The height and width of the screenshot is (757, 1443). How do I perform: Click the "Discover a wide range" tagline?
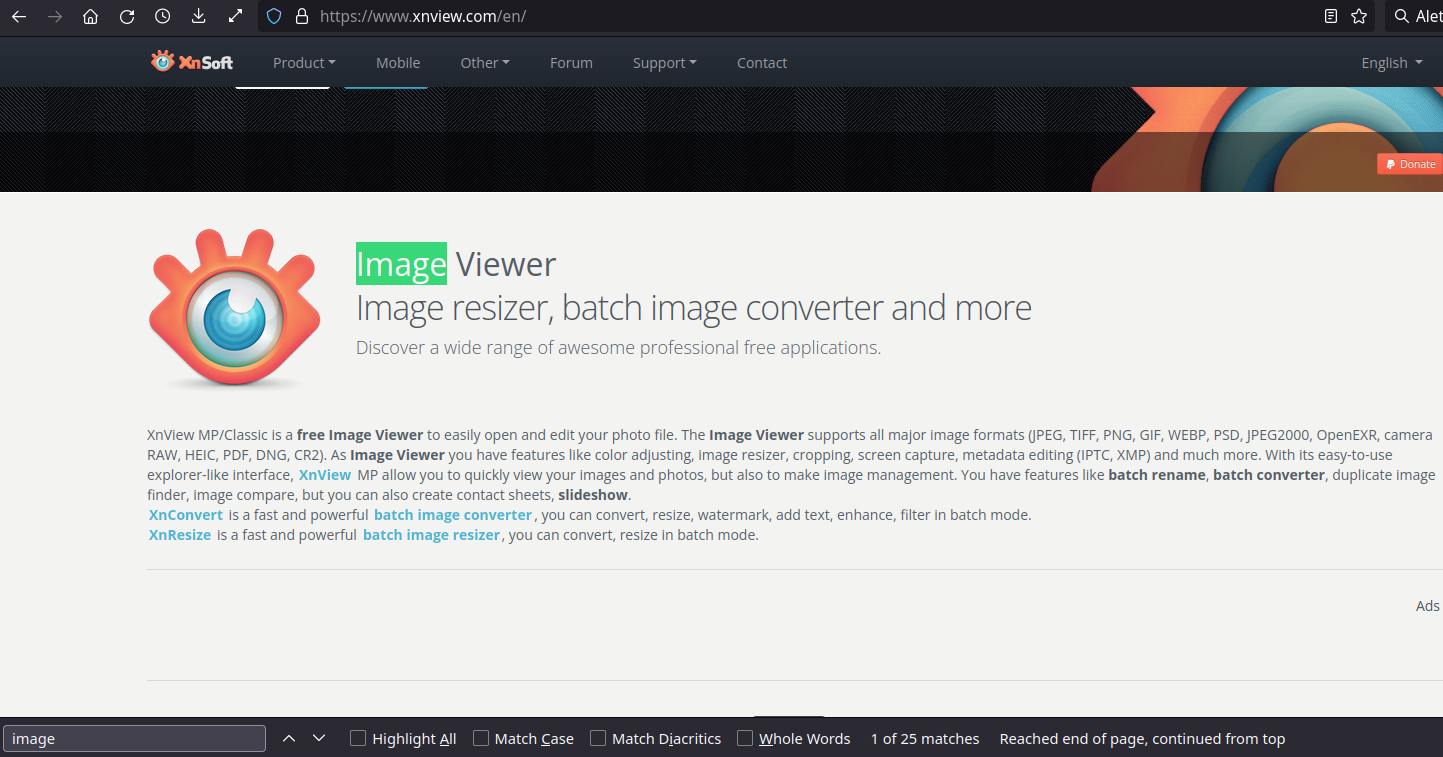(x=618, y=348)
